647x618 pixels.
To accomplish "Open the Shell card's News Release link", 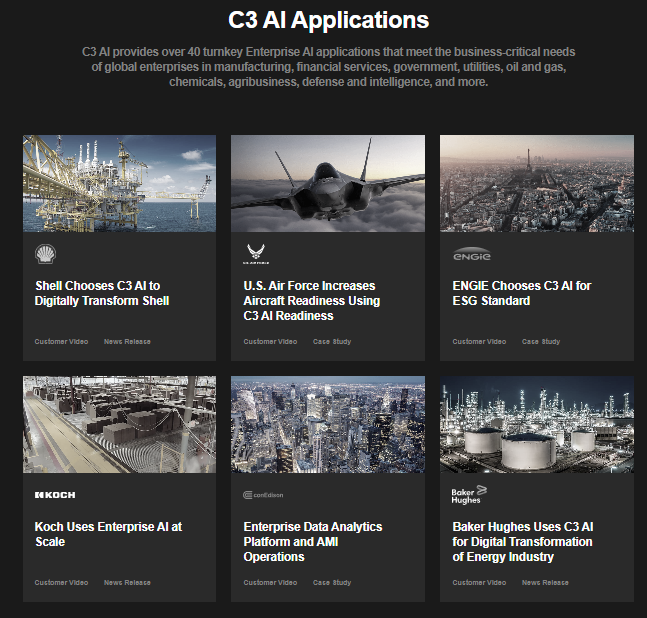I will pos(127,342).
